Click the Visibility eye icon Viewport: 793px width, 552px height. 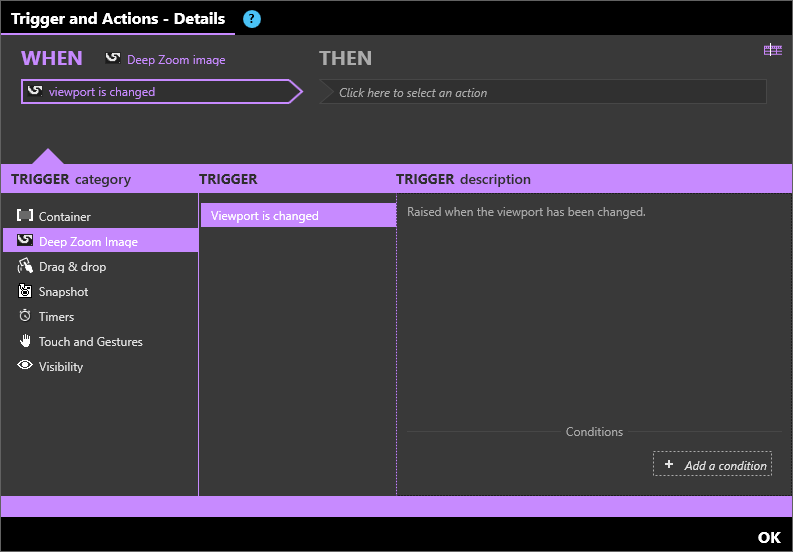tap(25, 366)
